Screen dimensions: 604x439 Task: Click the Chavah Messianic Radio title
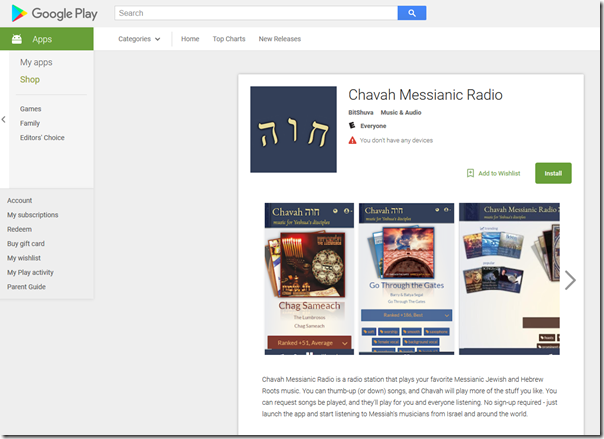coord(425,95)
